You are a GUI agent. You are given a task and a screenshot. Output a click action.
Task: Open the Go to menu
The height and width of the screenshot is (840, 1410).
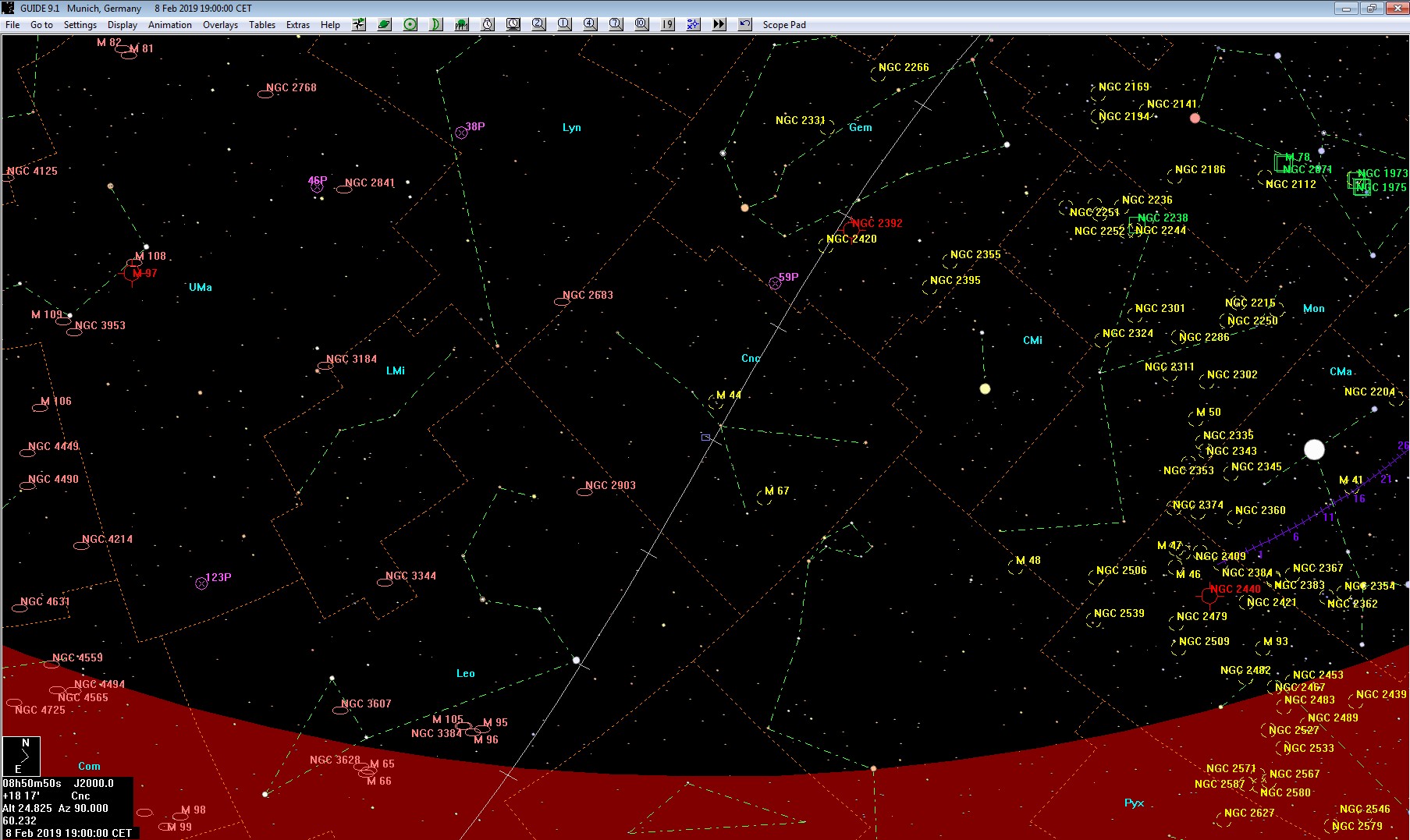(x=41, y=25)
